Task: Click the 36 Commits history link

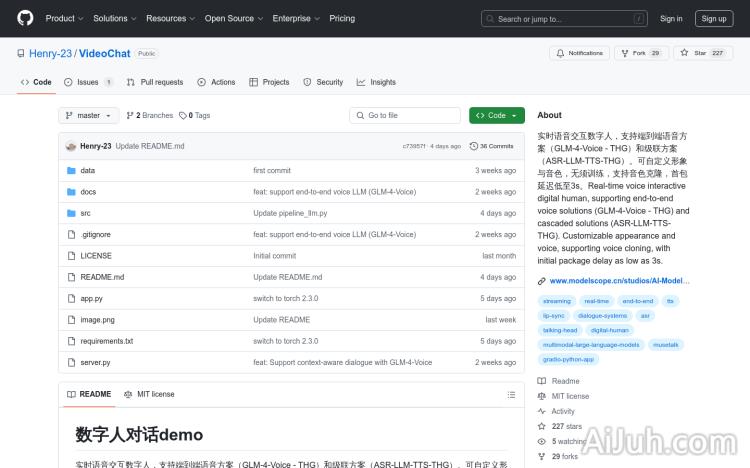Action: click(493, 146)
